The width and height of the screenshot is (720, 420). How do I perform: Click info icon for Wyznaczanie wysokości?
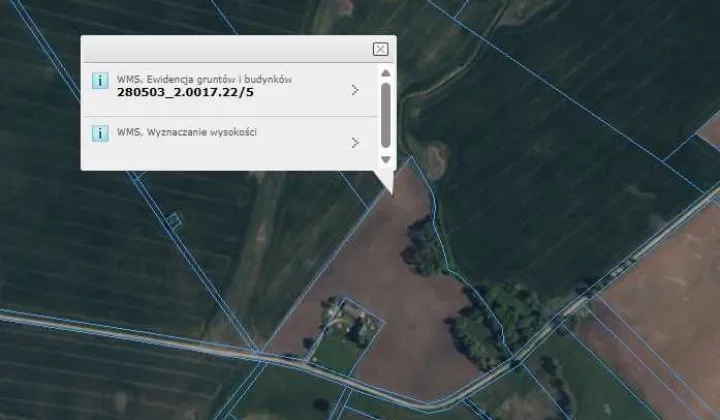(x=100, y=134)
